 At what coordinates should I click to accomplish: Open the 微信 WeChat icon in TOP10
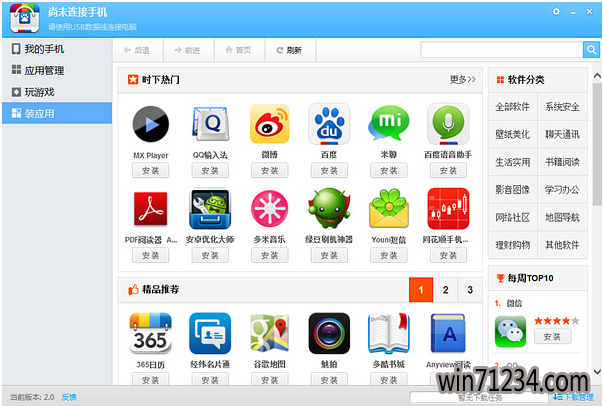510,331
